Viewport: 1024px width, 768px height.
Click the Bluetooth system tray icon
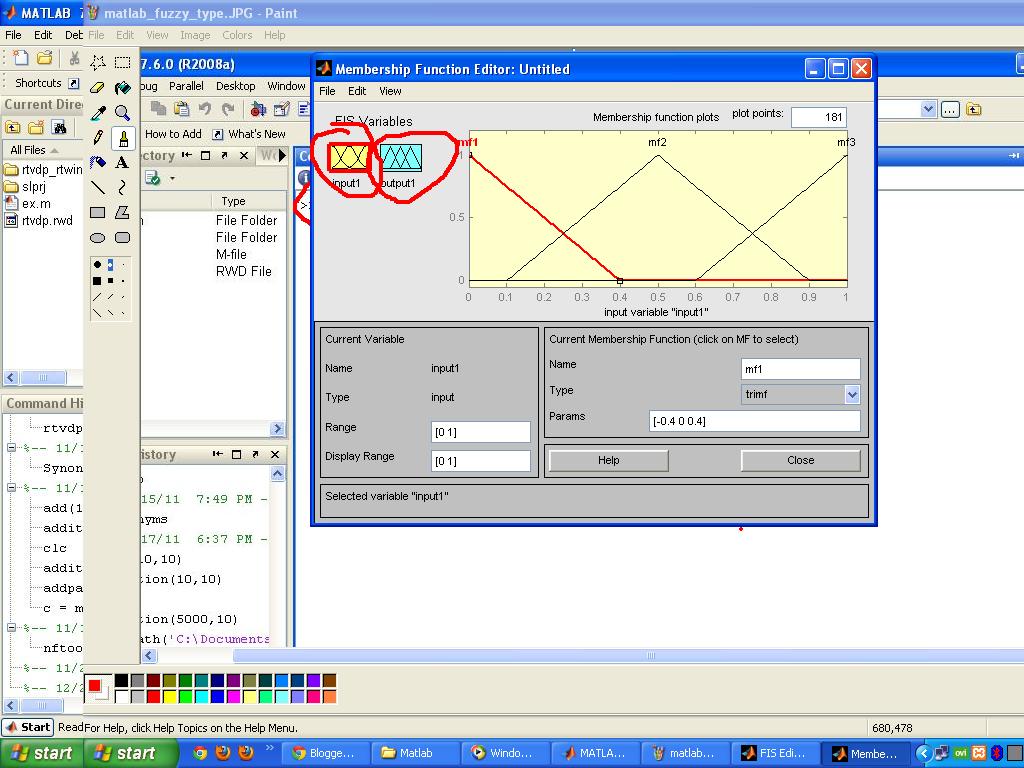(997, 753)
